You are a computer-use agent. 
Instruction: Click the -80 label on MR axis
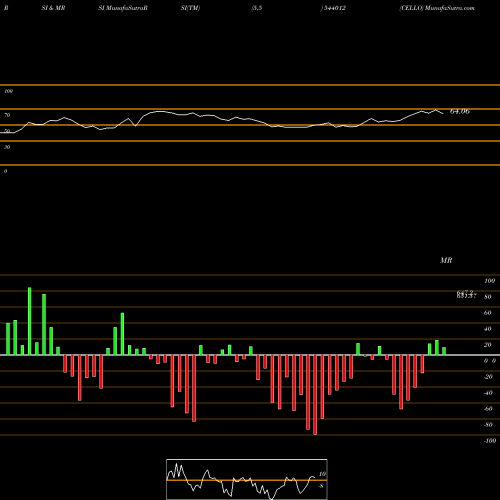(x=488, y=425)
